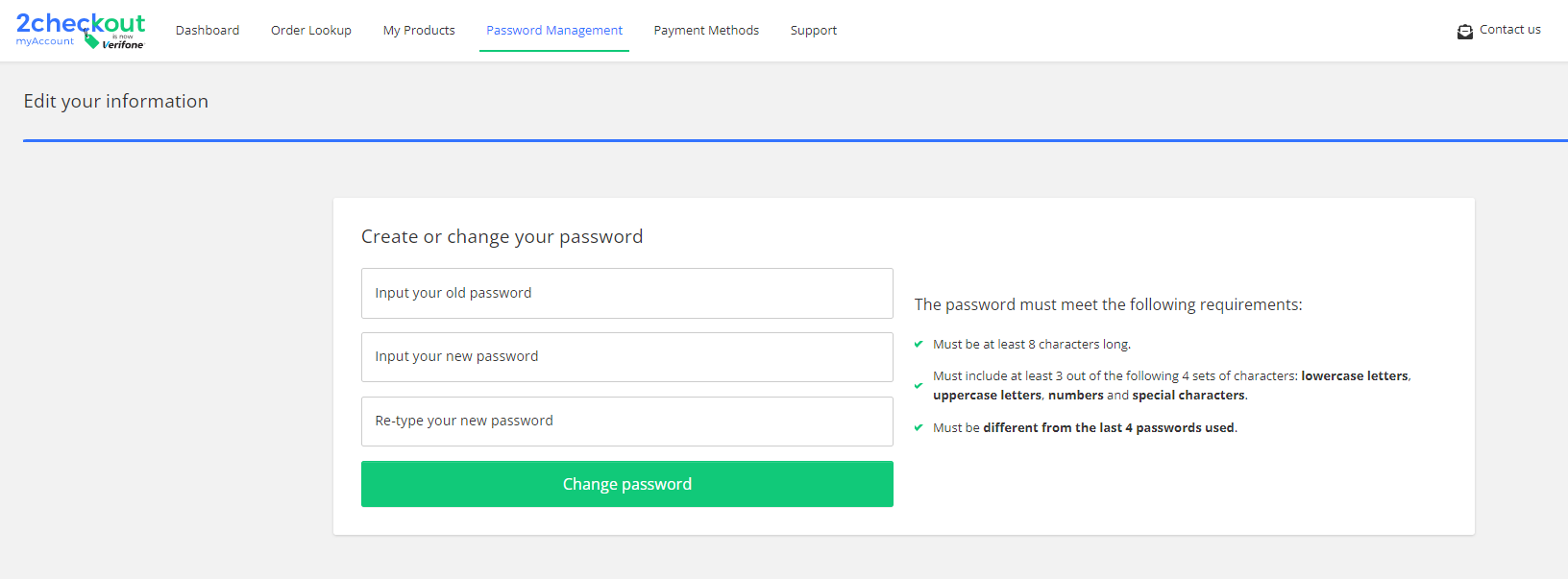Select the new password input field

pos(626,356)
